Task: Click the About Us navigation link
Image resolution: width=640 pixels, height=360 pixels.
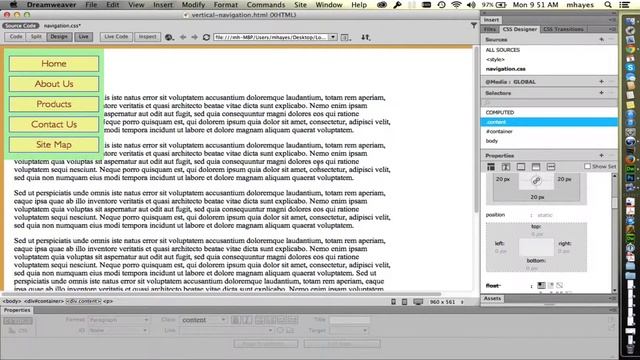Action: coord(54,84)
